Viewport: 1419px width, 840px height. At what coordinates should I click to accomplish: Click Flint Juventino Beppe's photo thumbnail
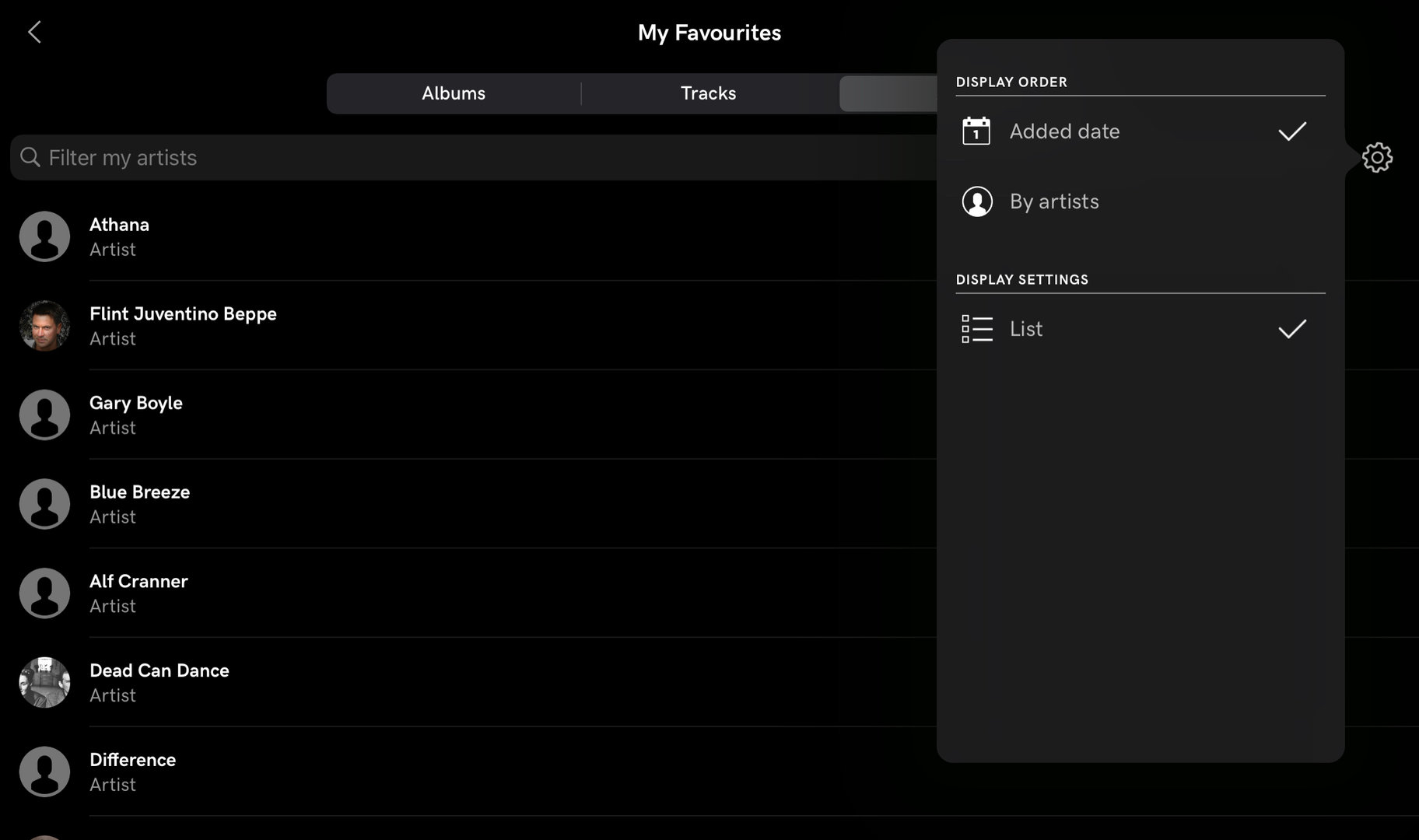pos(45,326)
